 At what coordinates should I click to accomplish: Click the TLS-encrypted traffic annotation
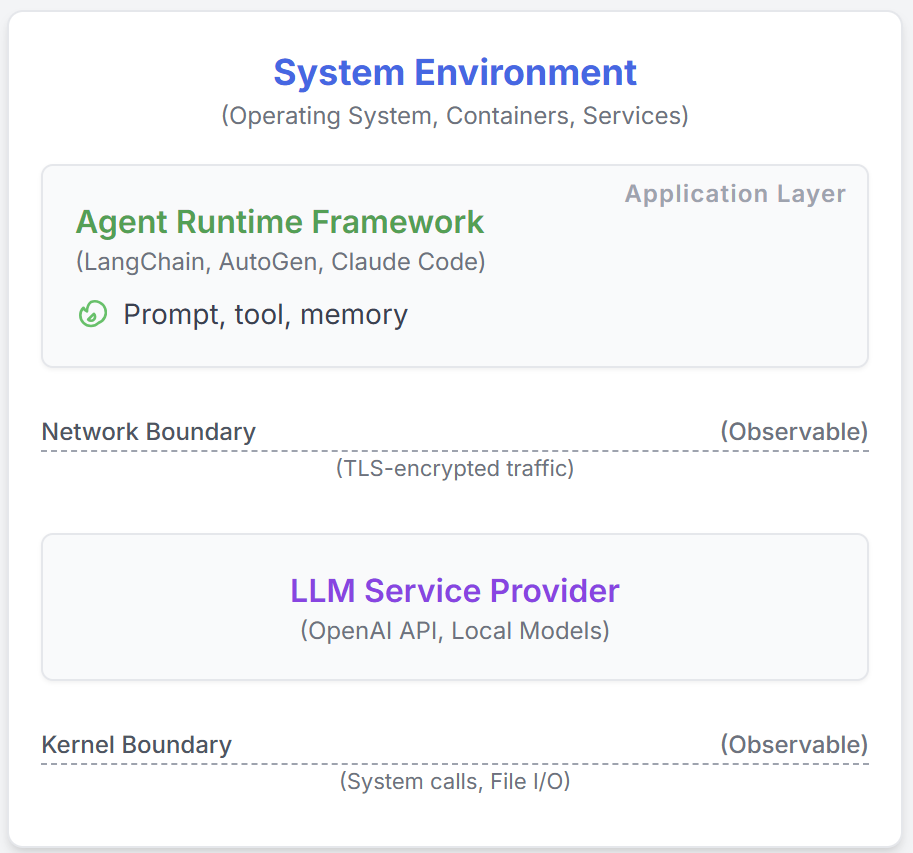click(455, 468)
